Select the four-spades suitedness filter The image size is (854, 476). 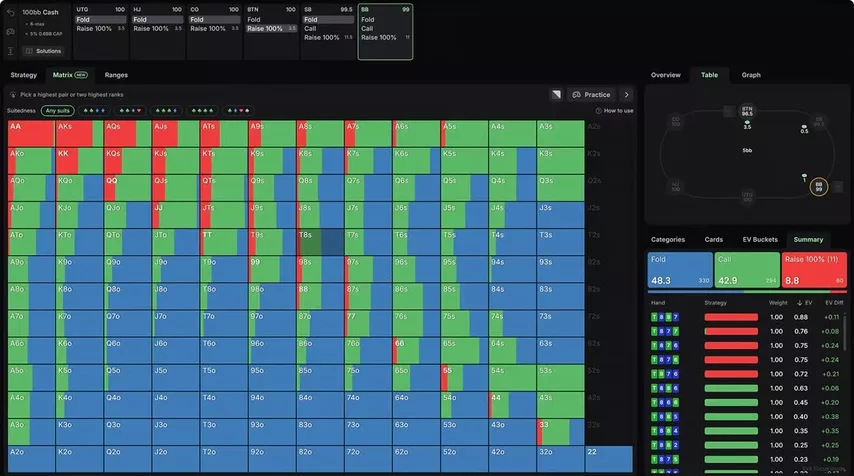point(202,111)
